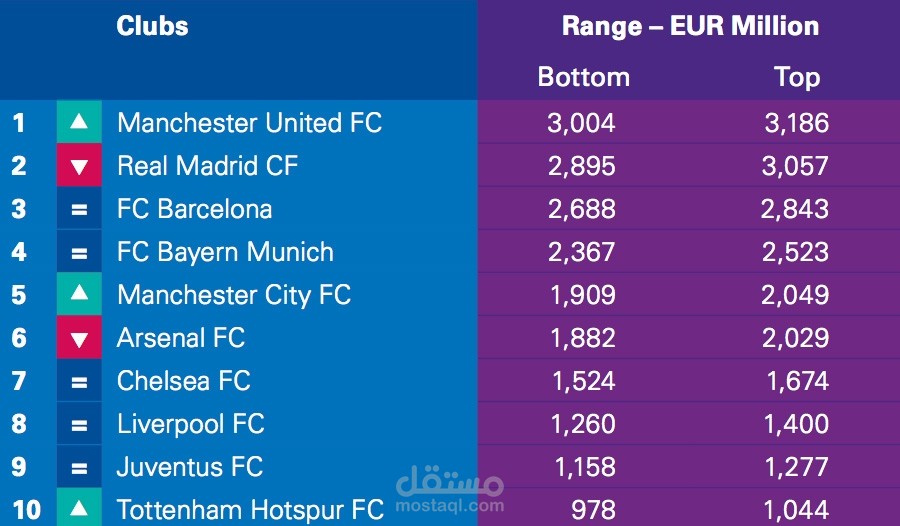Image resolution: width=900 pixels, height=526 pixels.
Task: Click the equals icon beside FC Barcelona
Action: (x=79, y=208)
